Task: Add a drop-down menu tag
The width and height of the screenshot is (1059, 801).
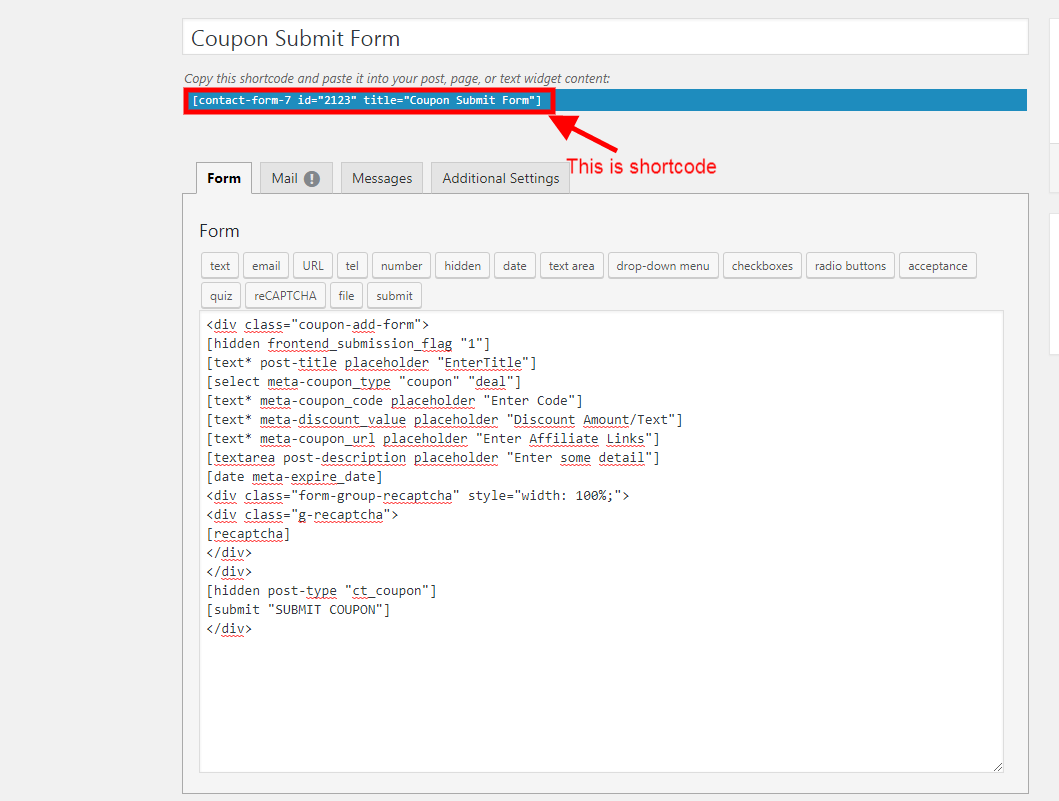Action: [662, 266]
